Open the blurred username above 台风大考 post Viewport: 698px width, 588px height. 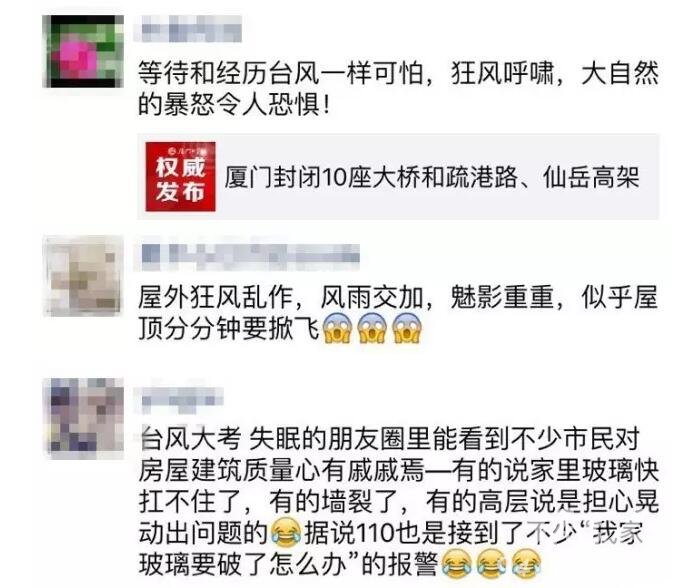[x=179, y=396]
